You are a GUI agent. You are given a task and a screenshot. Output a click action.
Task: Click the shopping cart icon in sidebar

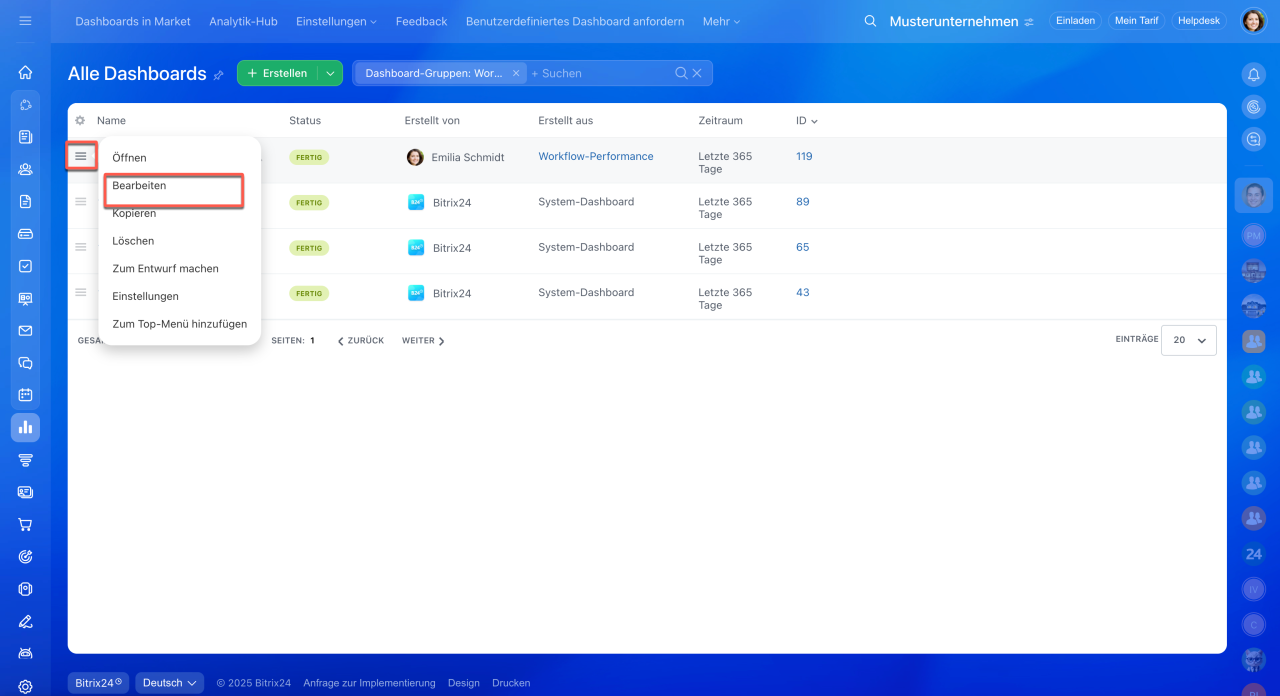pos(25,524)
